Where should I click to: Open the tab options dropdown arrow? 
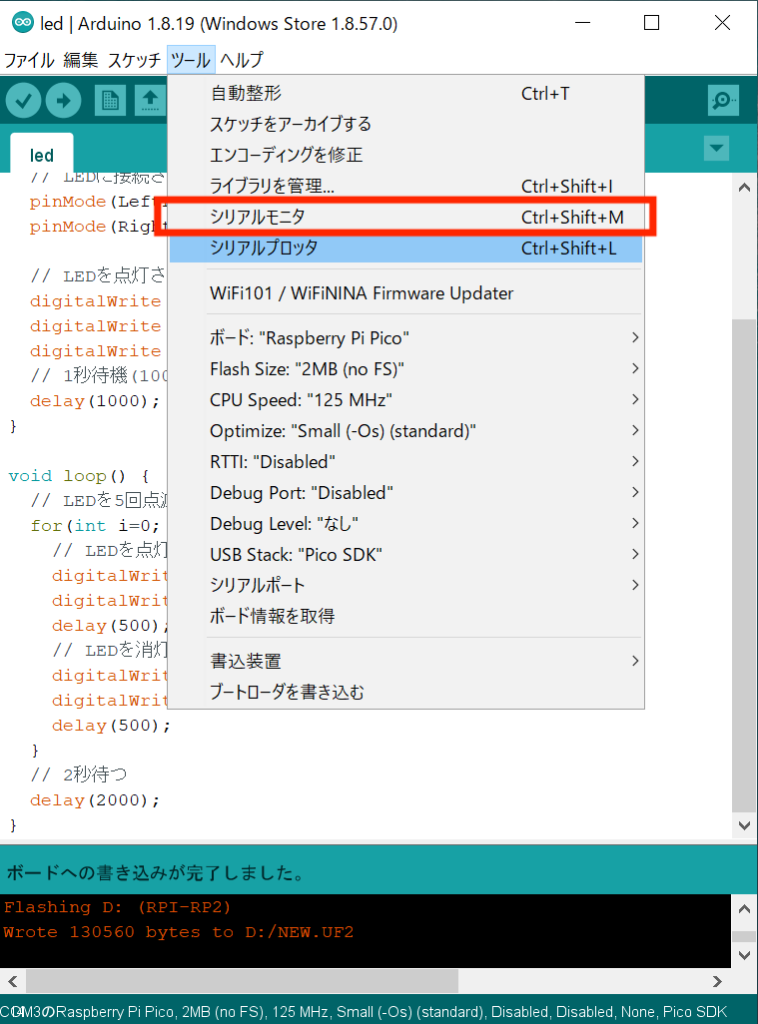(716, 148)
